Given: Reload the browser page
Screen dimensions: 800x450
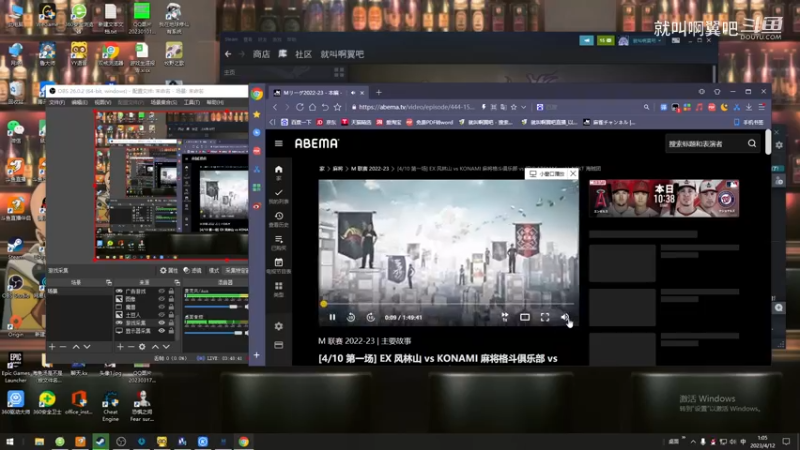Looking at the screenshot, I should pyautogui.click(x=300, y=107).
